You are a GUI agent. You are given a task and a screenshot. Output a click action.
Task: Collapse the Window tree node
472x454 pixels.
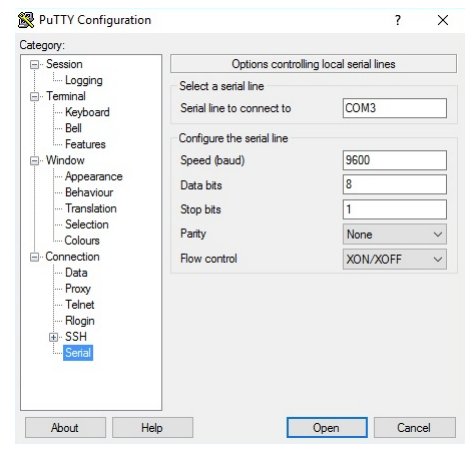coord(34,161)
